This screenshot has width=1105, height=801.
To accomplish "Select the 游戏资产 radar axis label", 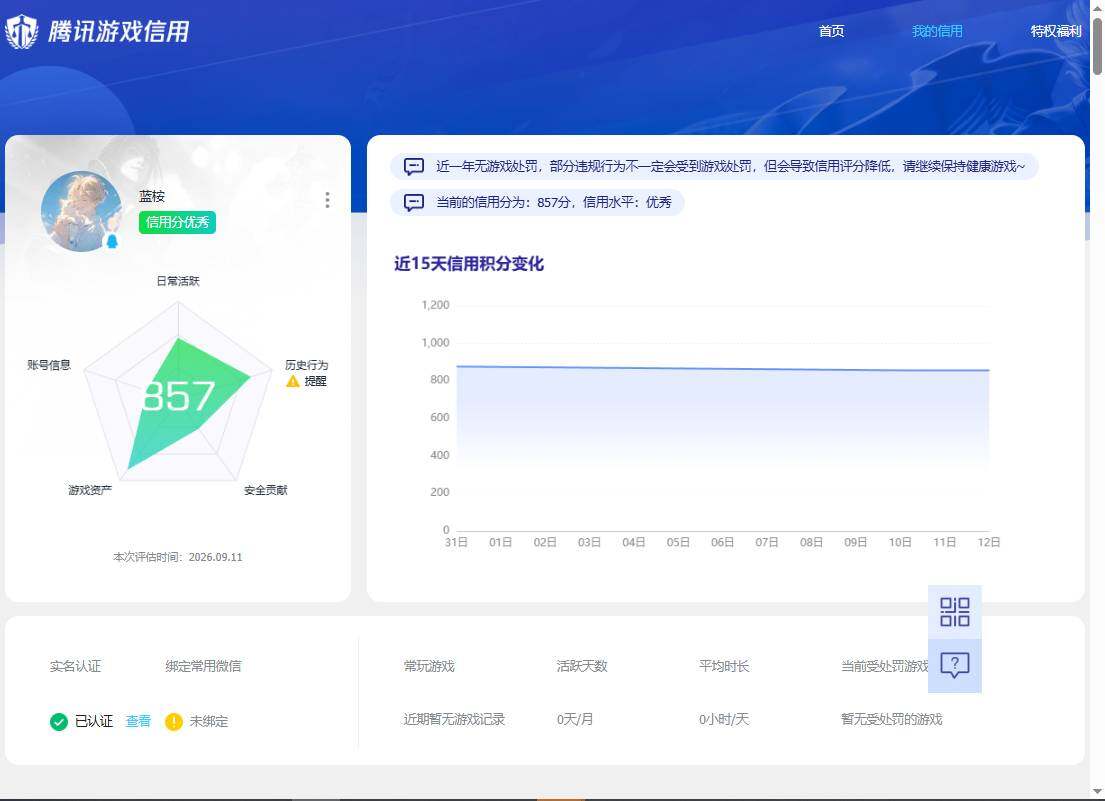I will [x=89, y=490].
